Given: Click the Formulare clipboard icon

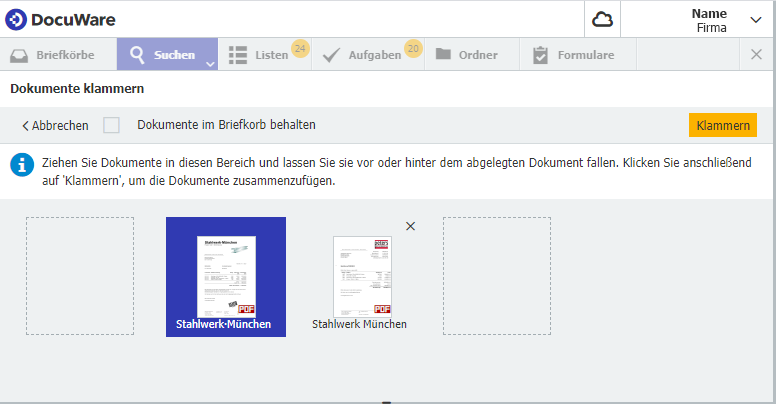Looking at the screenshot, I should [540, 55].
